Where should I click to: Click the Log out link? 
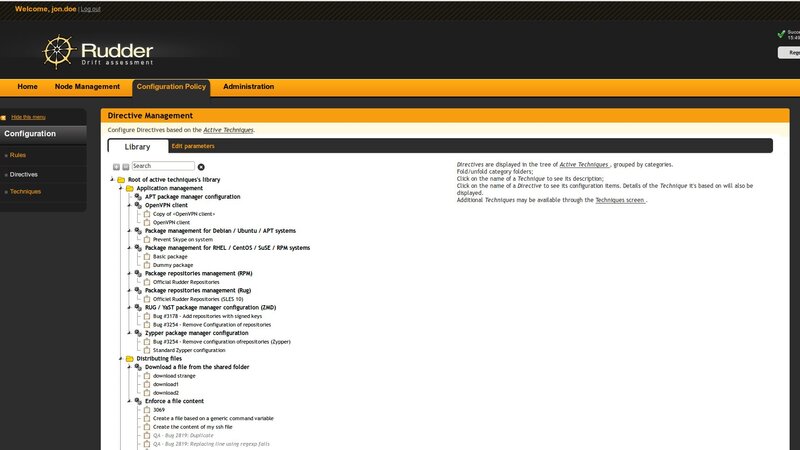[90, 9]
